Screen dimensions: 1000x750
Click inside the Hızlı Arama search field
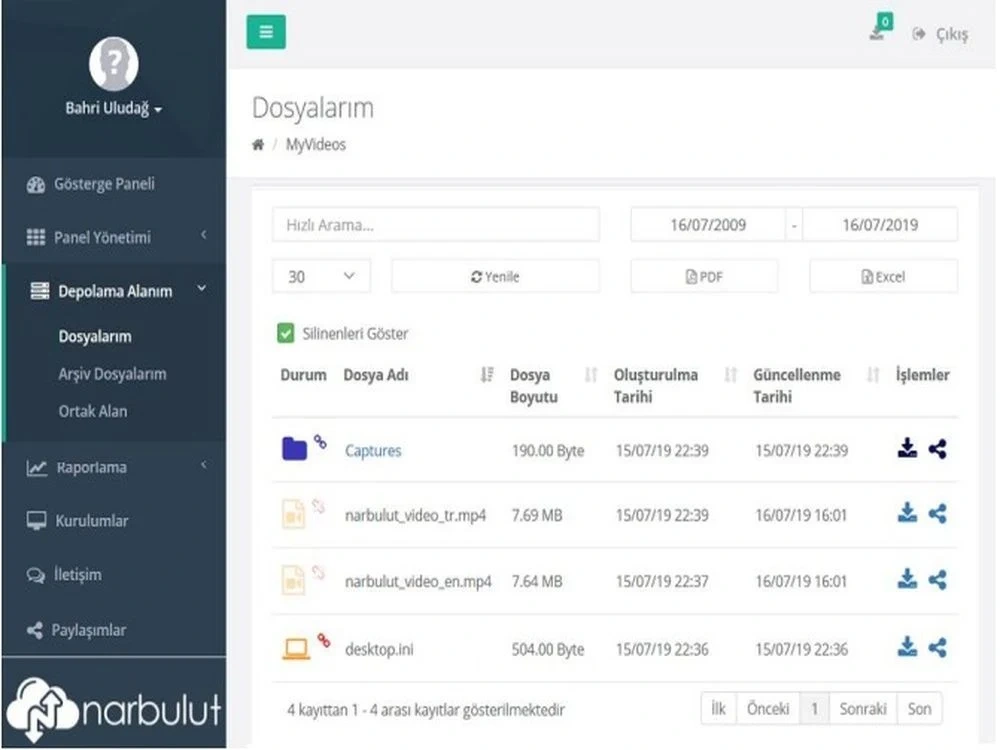[435, 224]
